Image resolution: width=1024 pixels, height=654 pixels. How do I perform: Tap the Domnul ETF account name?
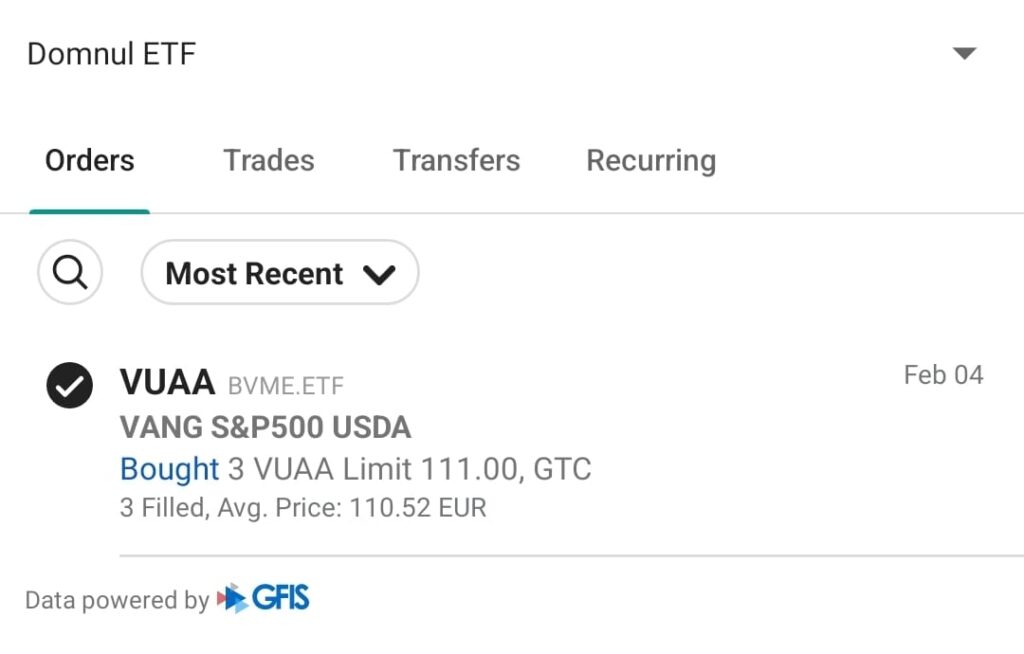click(111, 54)
